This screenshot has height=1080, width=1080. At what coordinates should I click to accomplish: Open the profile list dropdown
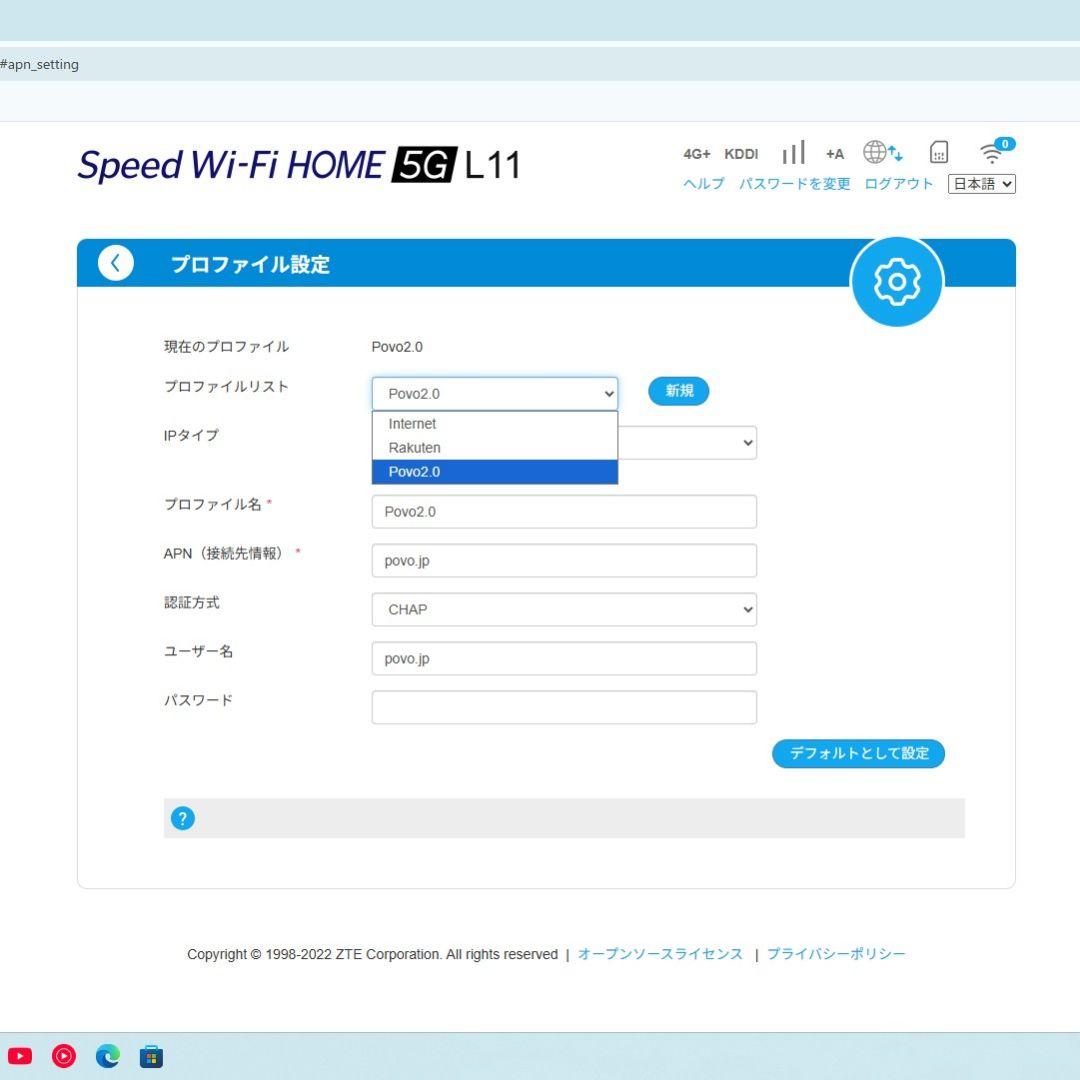click(495, 394)
